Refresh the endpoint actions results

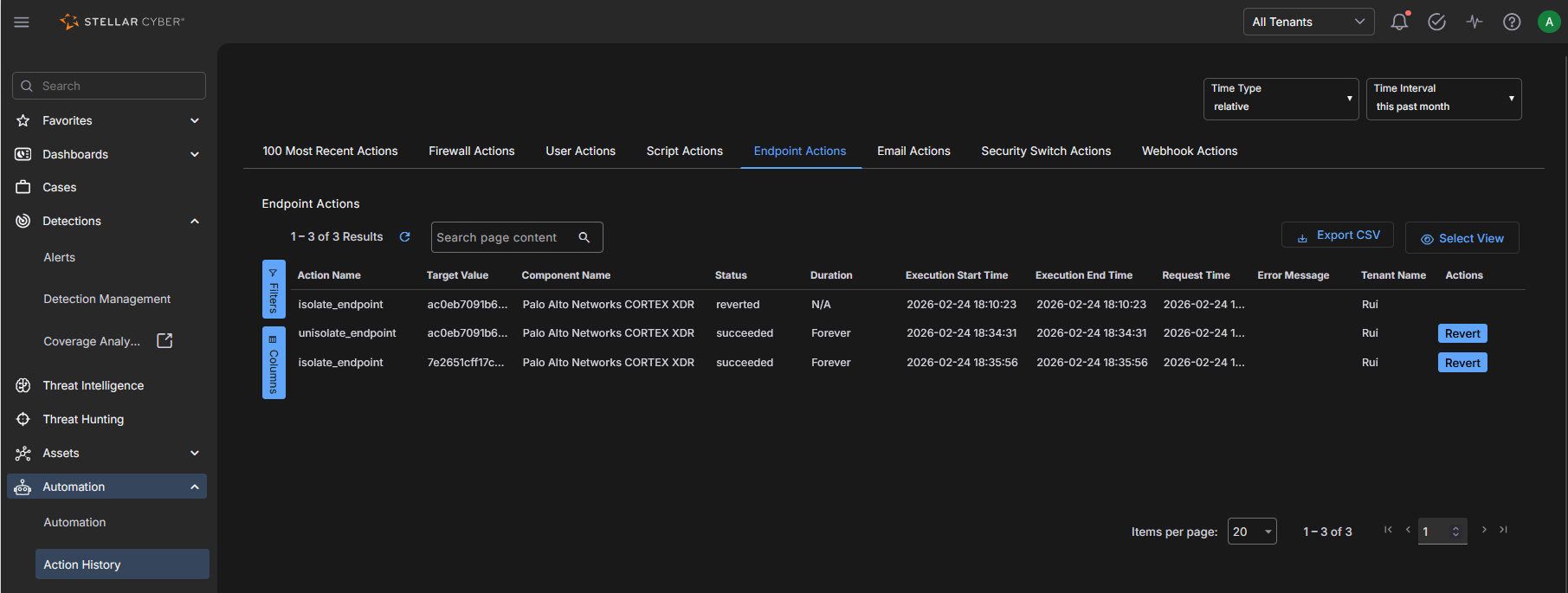tap(404, 236)
